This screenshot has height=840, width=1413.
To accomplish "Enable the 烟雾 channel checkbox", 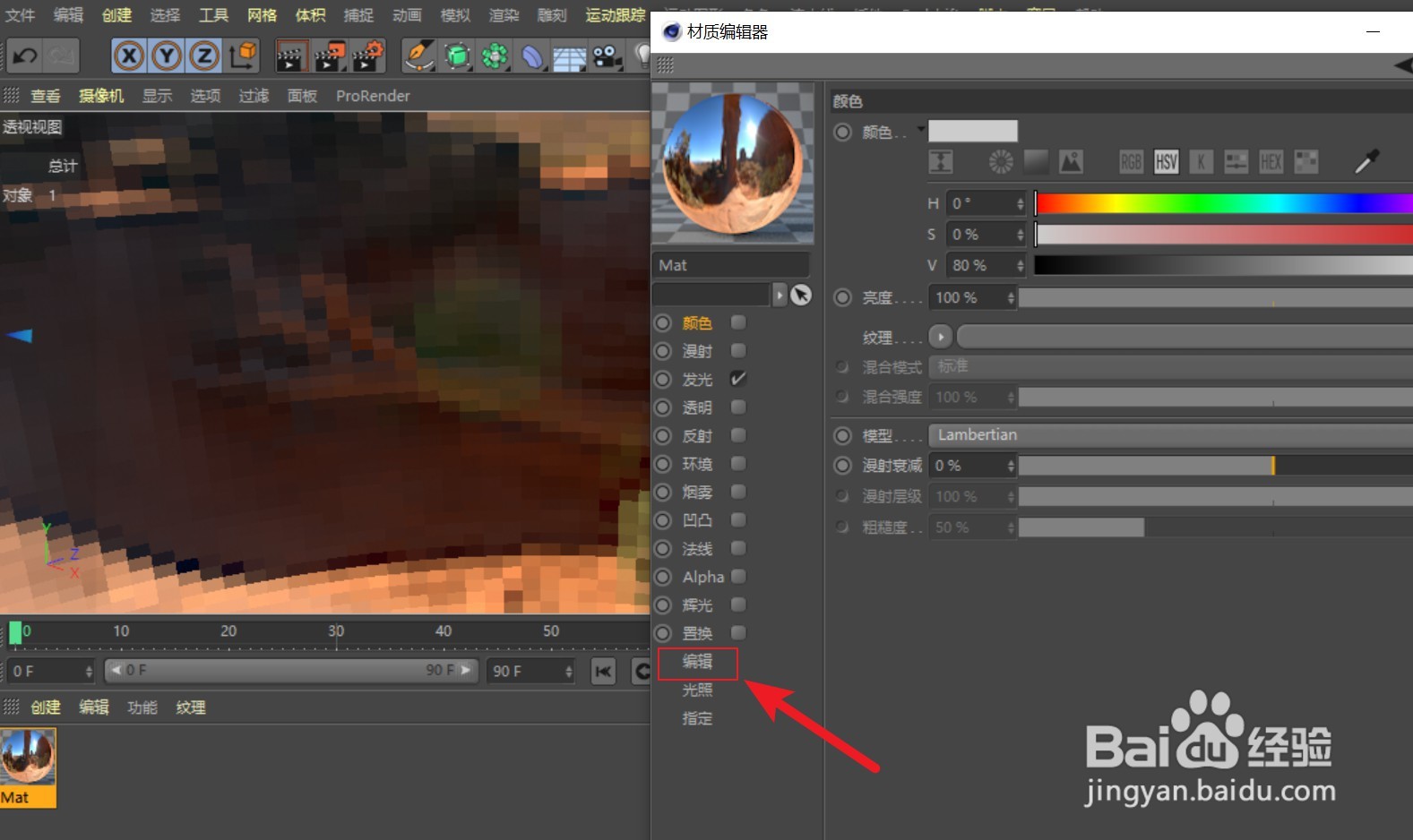I will click(x=738, y=492).
